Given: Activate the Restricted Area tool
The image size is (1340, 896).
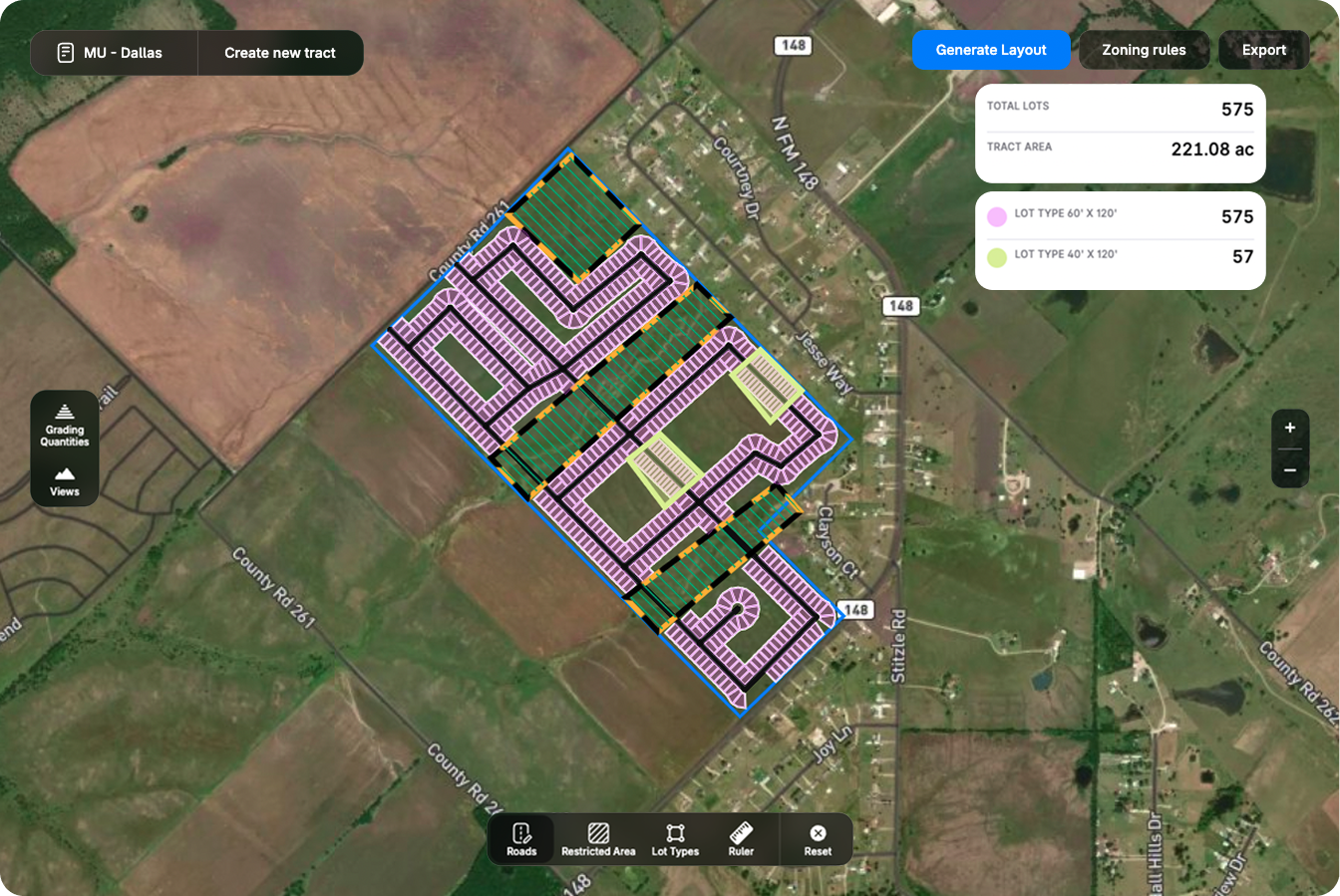Looking at the screenshot, I should click(598, 839).
